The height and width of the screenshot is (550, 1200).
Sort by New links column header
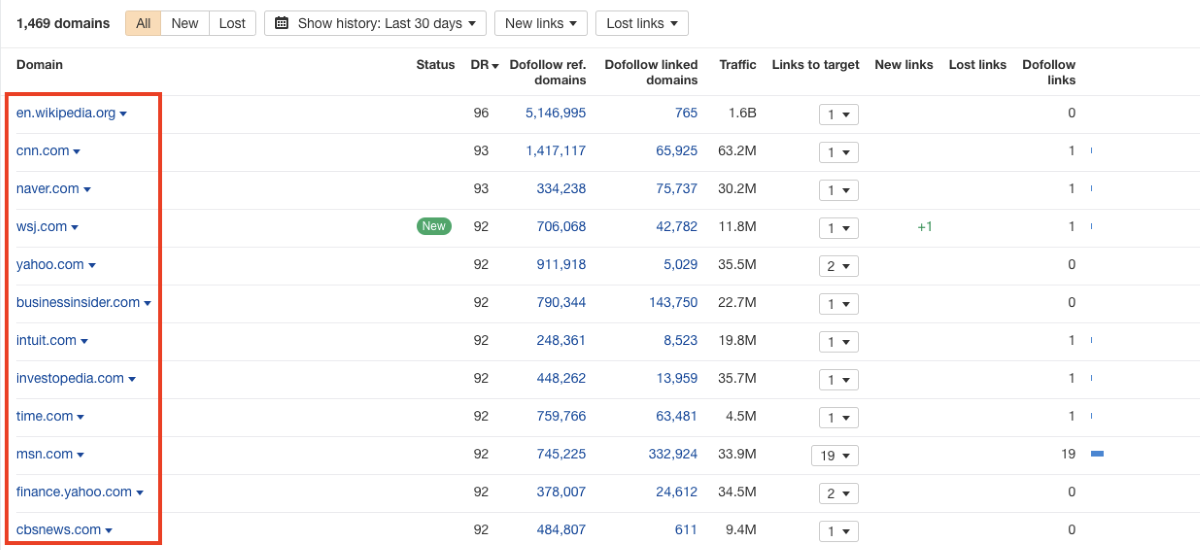[903, 65]
